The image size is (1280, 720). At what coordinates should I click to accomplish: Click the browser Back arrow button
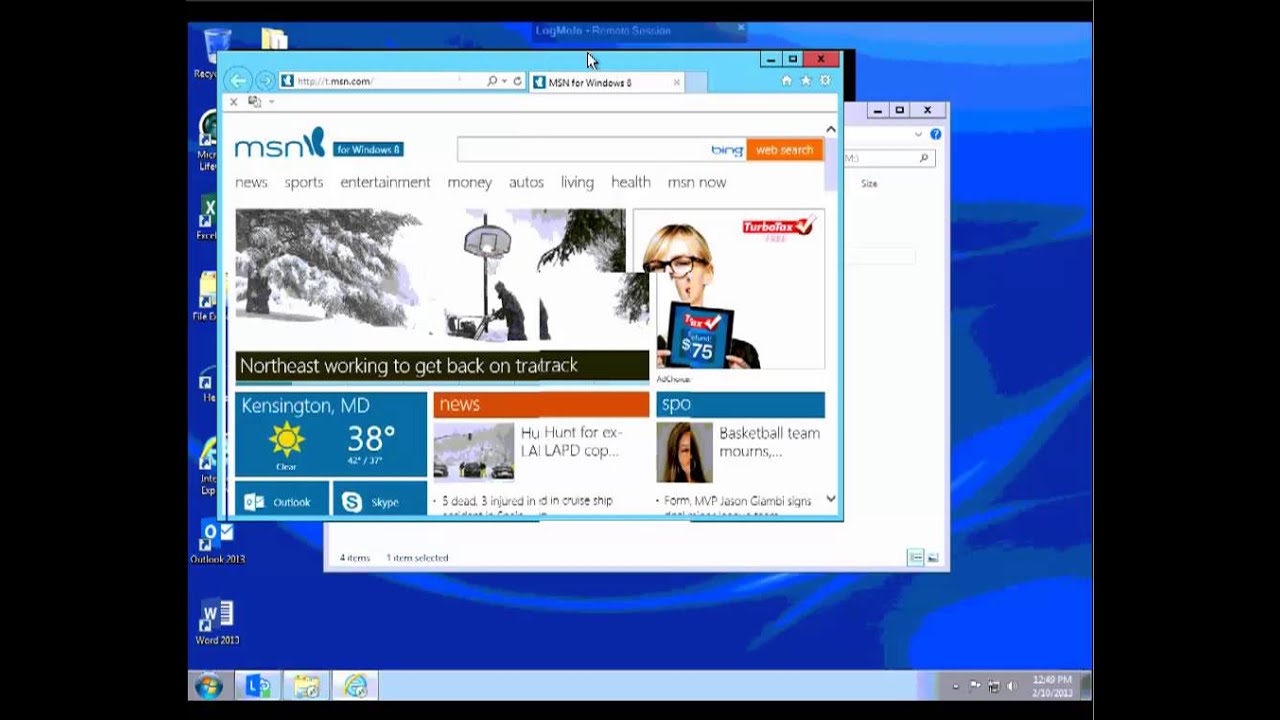tap(238, 81)
